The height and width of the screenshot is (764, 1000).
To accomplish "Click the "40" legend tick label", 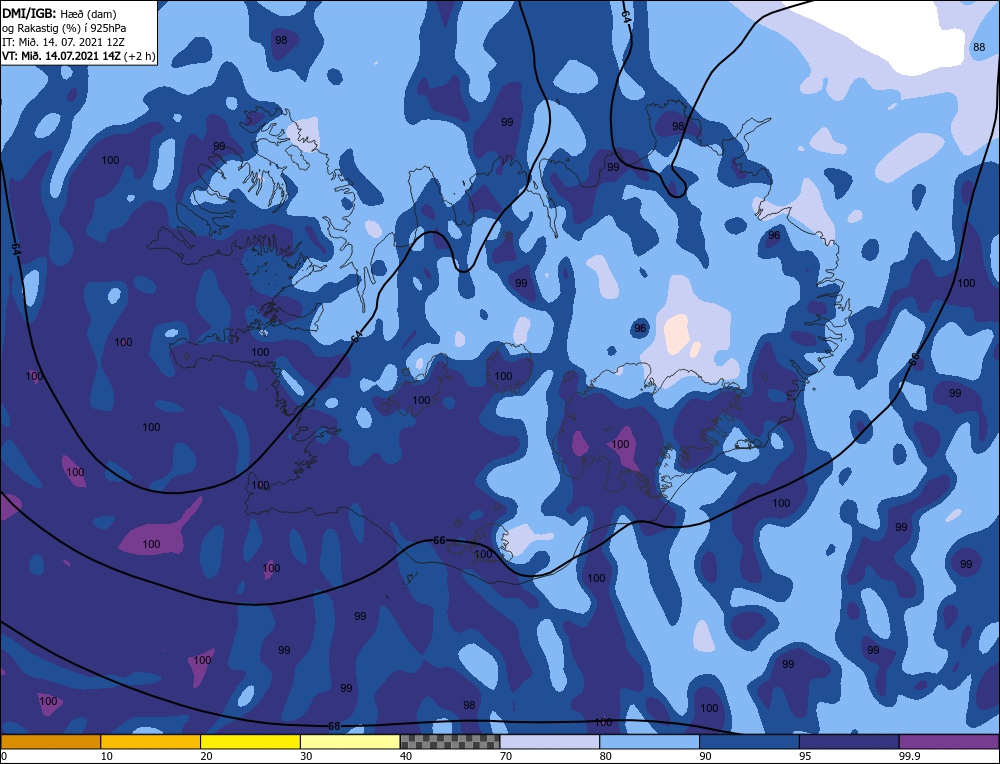I will pos(406,756).
